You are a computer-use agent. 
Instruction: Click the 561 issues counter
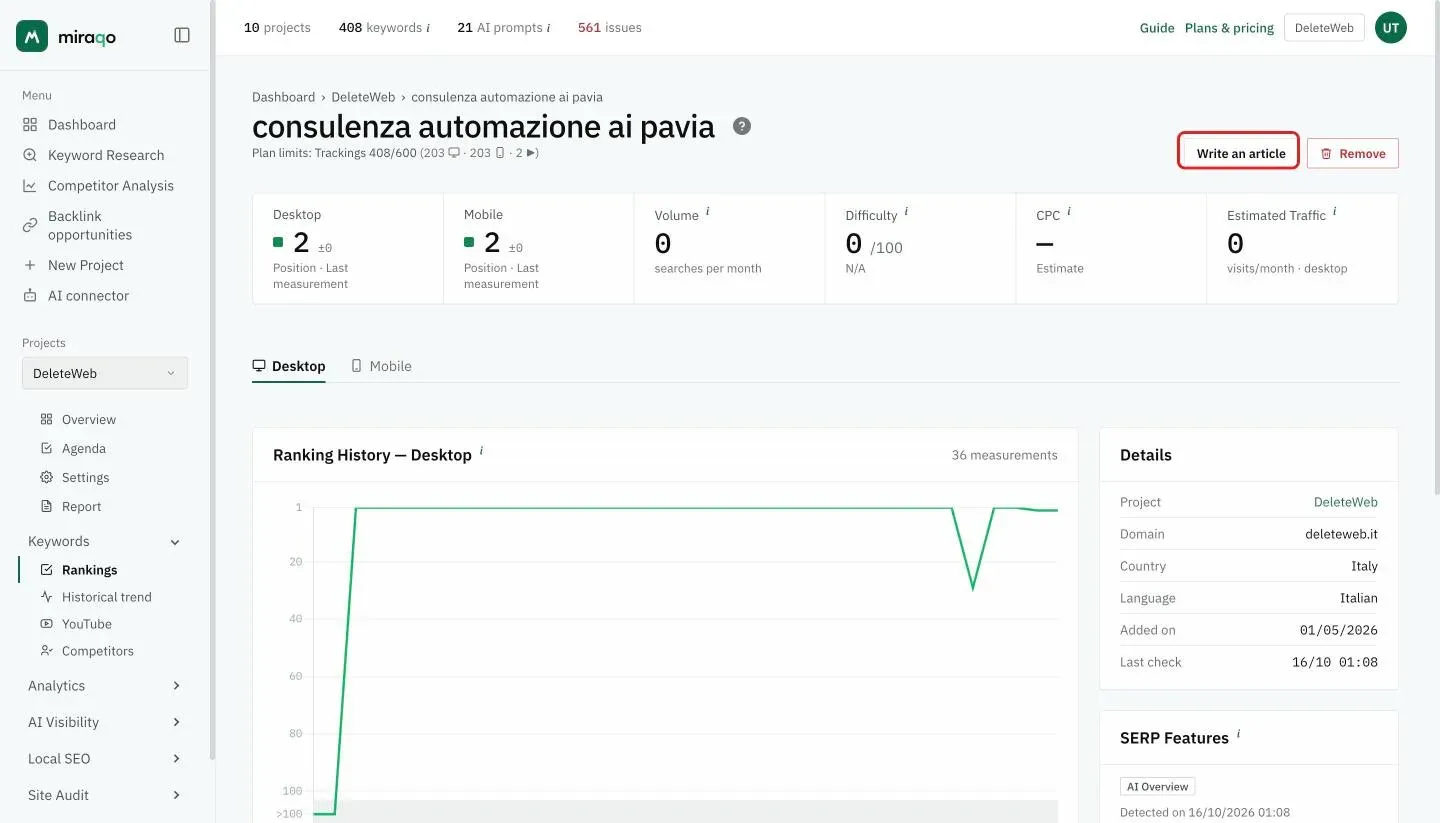tap(610, 28)
